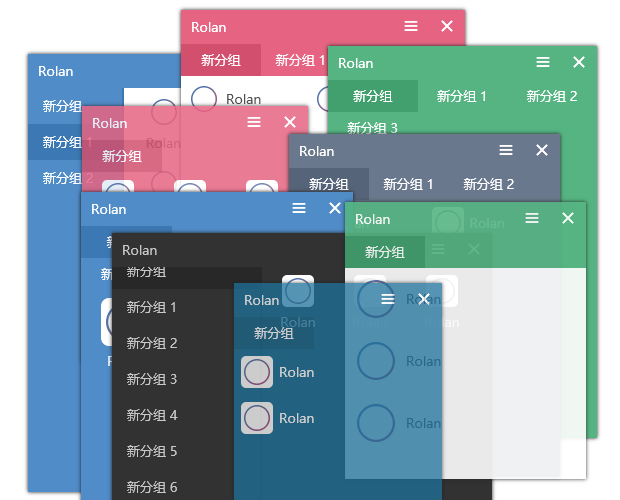Launch the Rolan circle icon in the top pink window

point(204,98)
